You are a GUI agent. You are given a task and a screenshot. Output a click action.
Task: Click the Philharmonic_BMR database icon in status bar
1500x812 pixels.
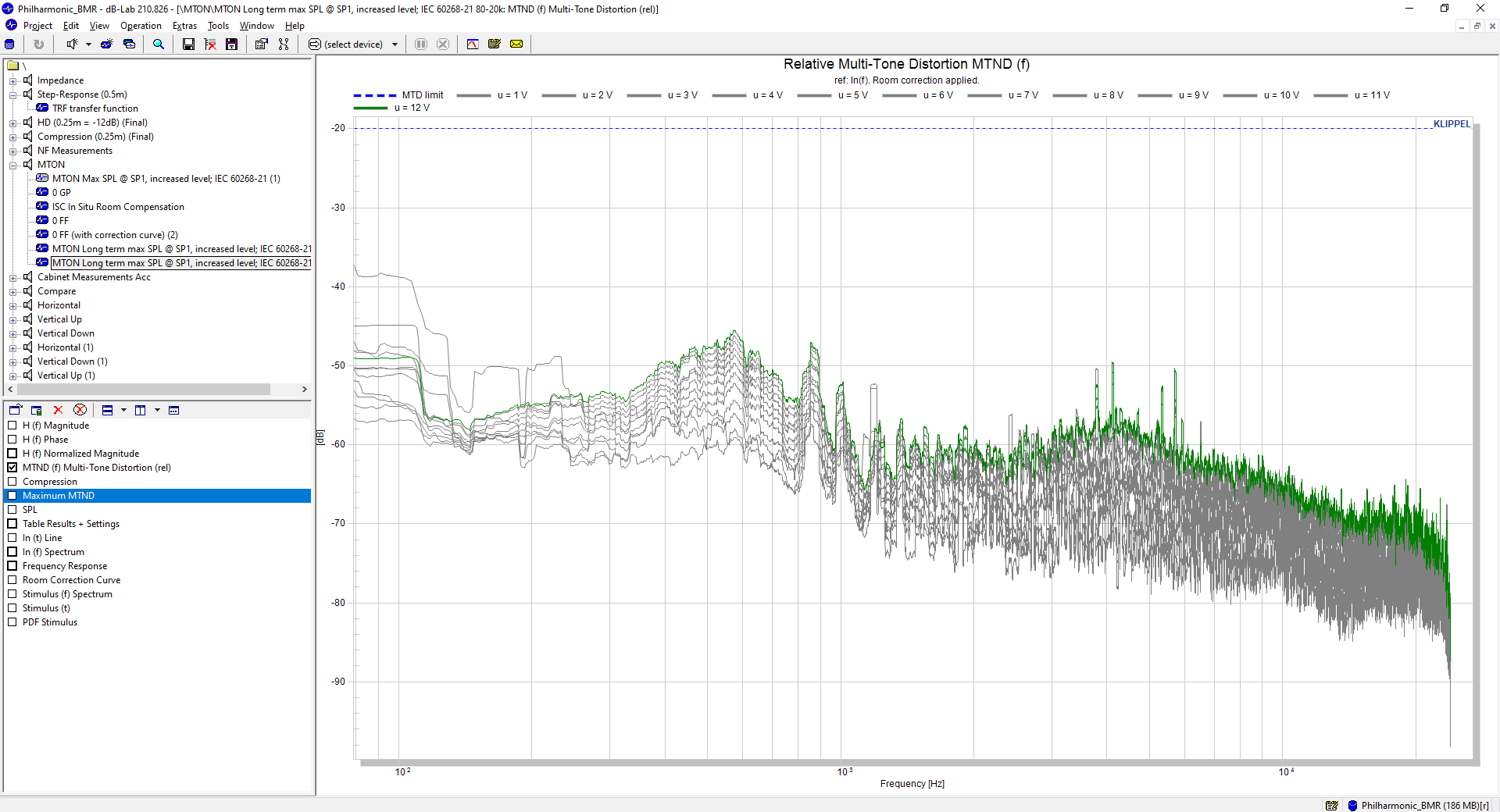(x=1352, y=805)
